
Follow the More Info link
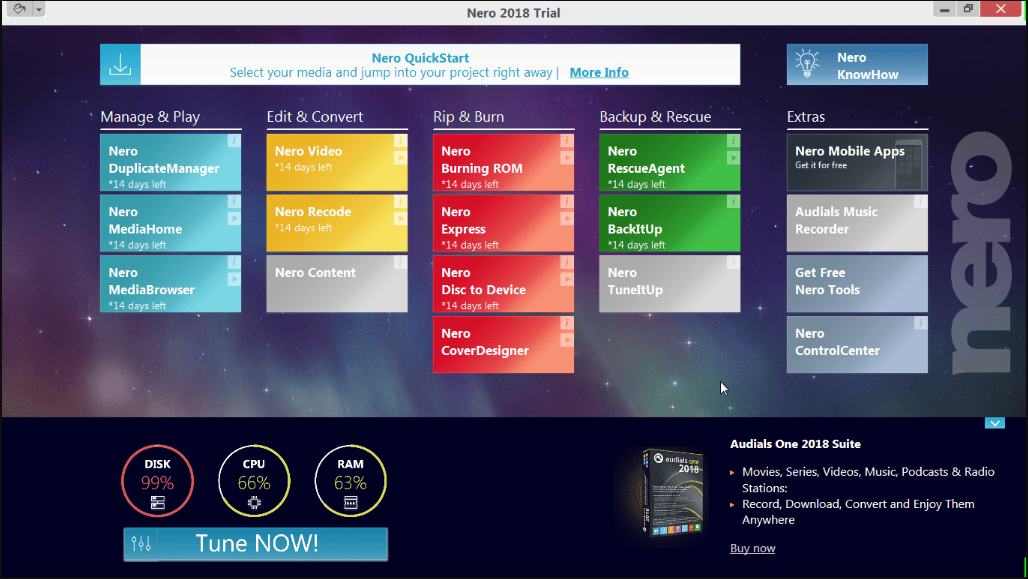click(x=599, y=73)
